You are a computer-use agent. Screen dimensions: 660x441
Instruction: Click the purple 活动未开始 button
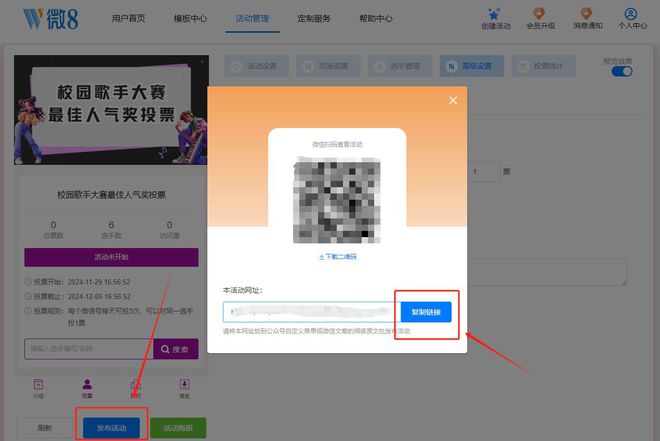pos(111,257)
